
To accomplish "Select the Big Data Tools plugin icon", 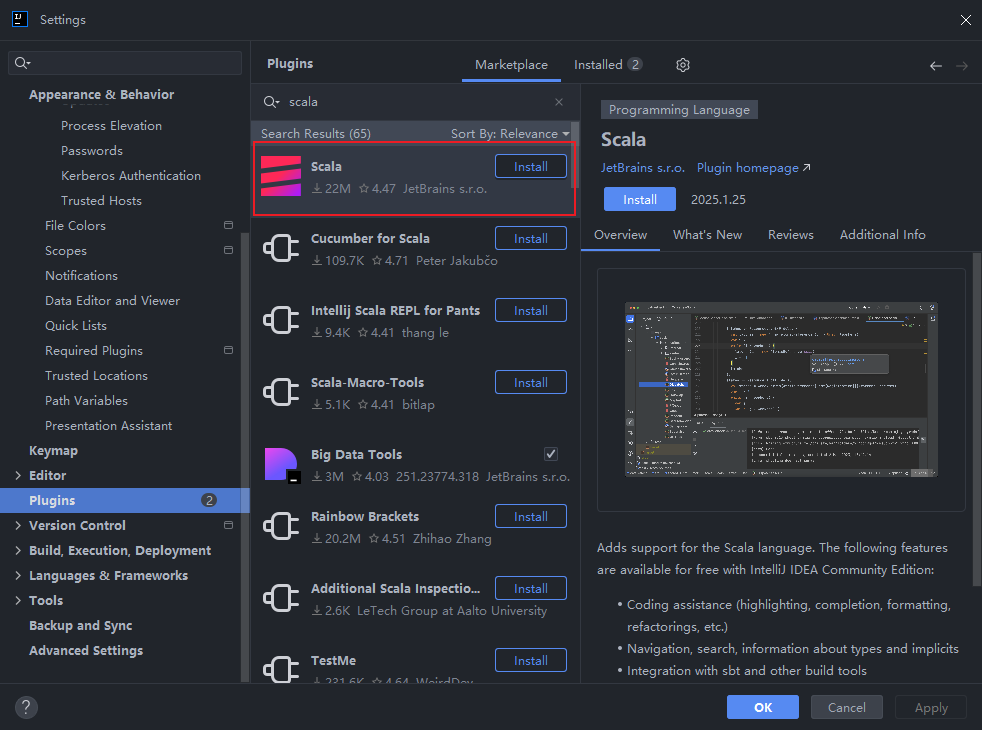I will point(281,465).
